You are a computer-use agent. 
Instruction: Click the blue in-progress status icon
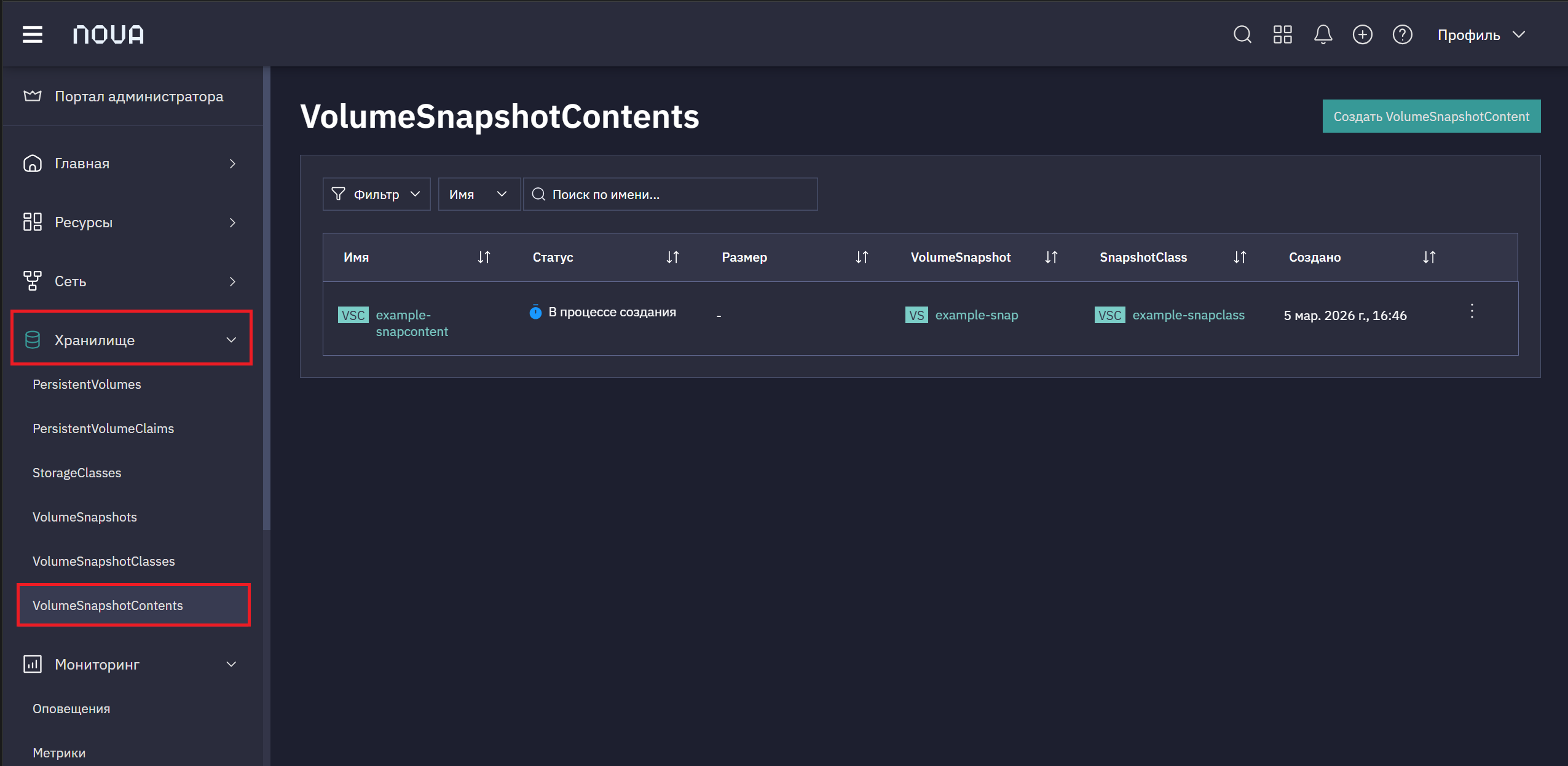(535, 312)
